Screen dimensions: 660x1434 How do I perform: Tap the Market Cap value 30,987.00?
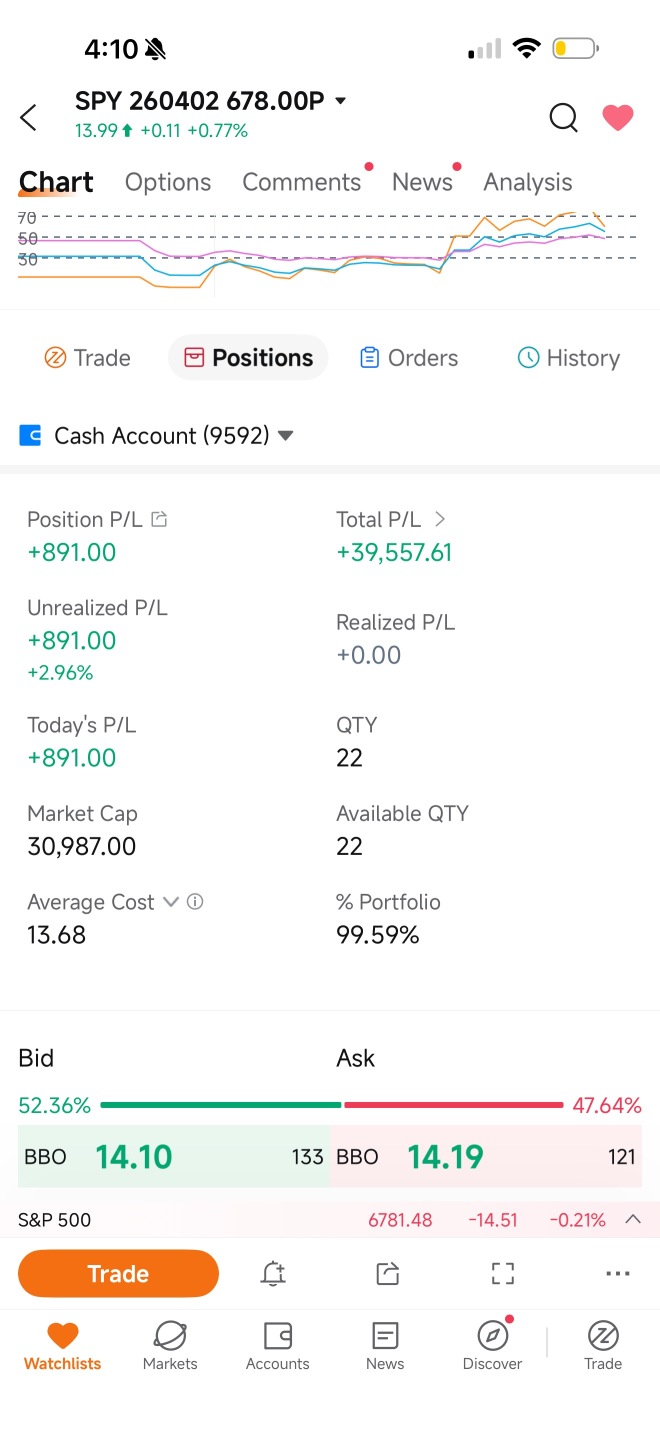(x=81, y=846)
